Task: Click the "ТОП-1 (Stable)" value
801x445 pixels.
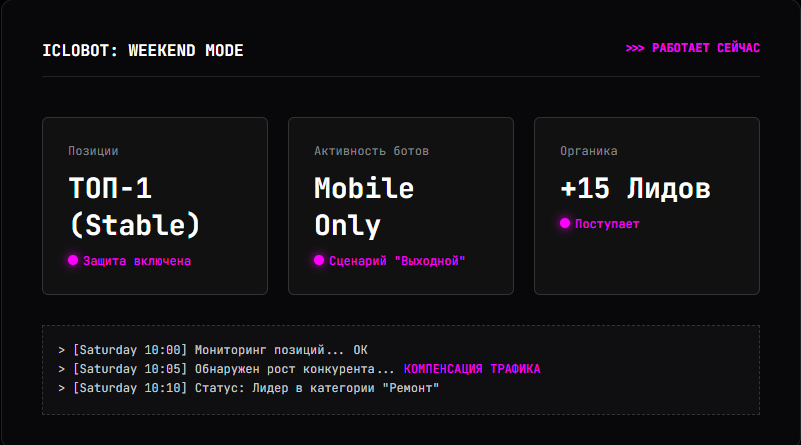Action: click(134, 206)
